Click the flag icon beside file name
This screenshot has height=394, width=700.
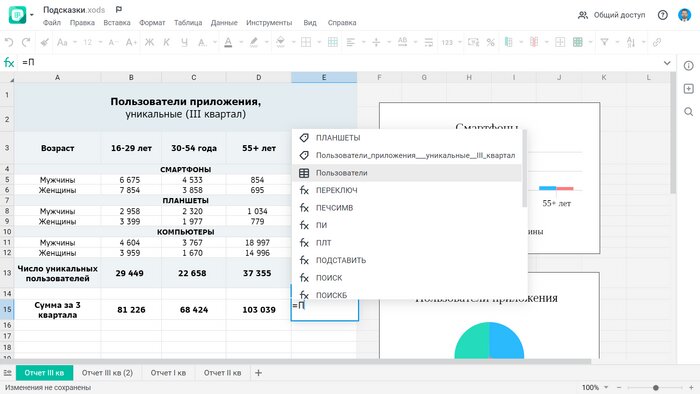coord(119,9)
